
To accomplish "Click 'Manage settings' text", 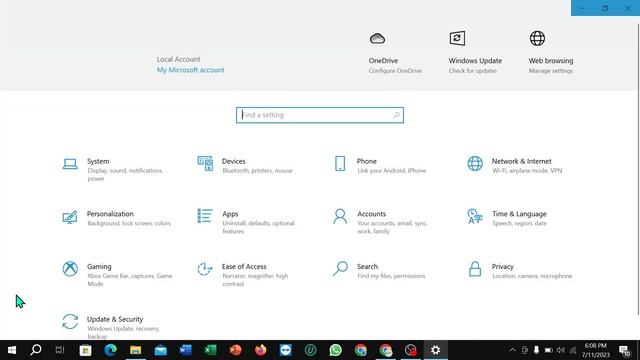I will pos(551,71).
